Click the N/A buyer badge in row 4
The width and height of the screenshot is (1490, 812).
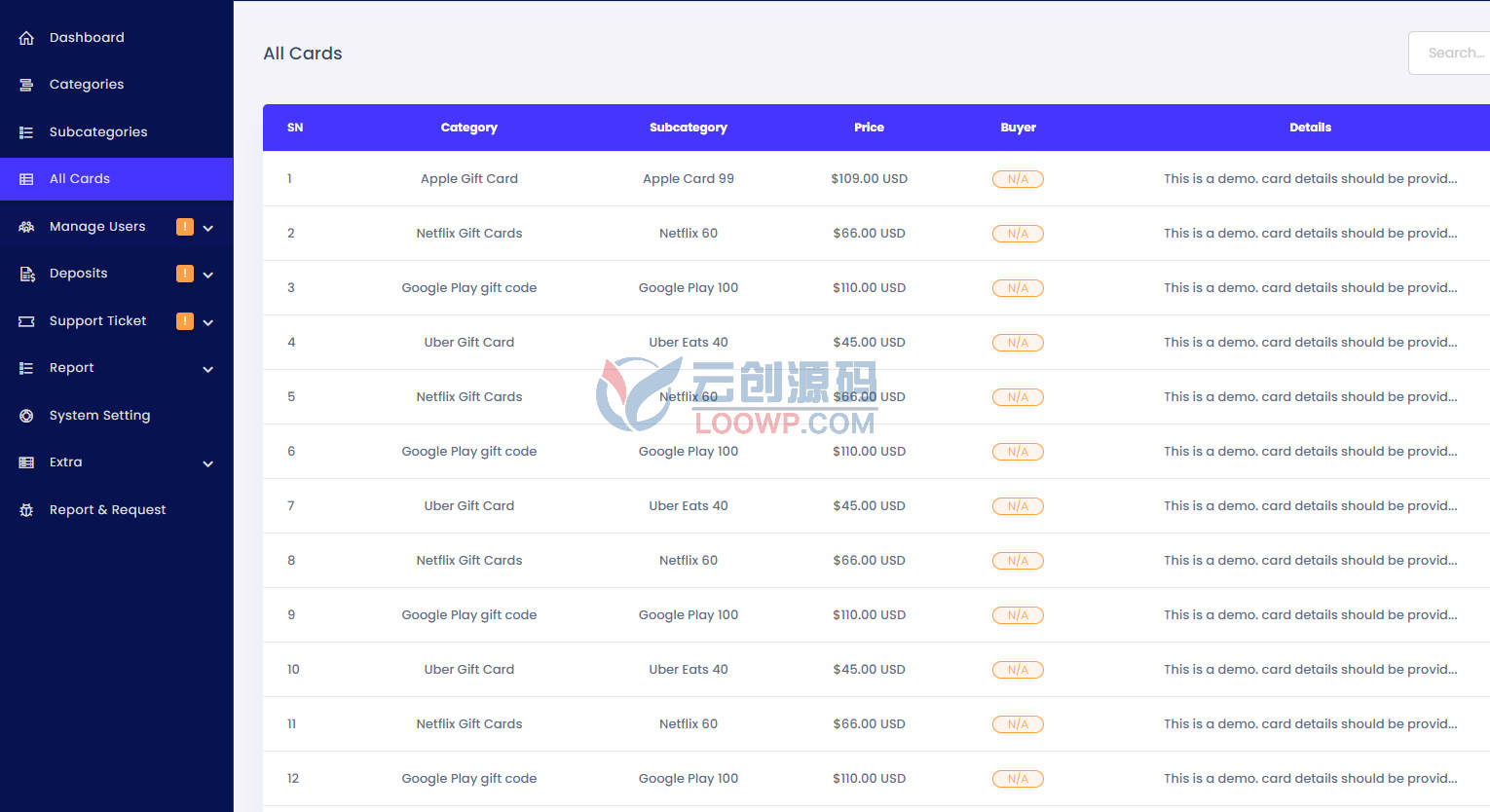tap(1018, 343)
